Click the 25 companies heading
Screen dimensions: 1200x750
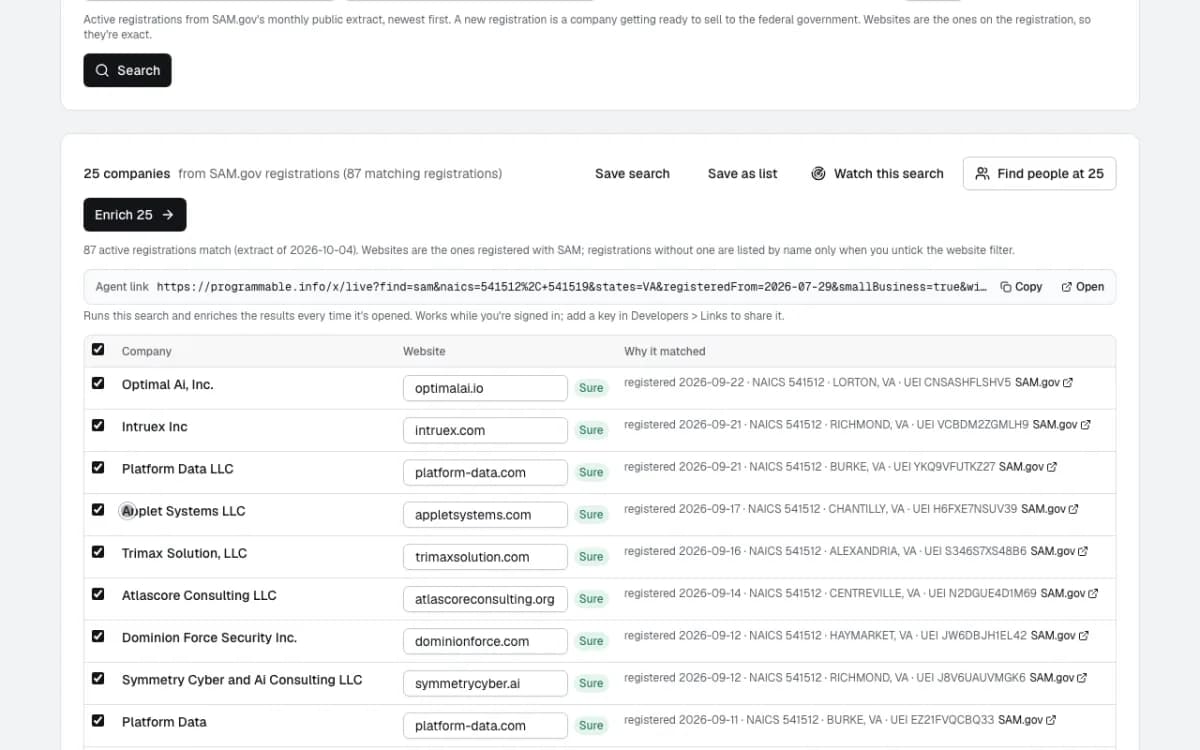(127, 173)
